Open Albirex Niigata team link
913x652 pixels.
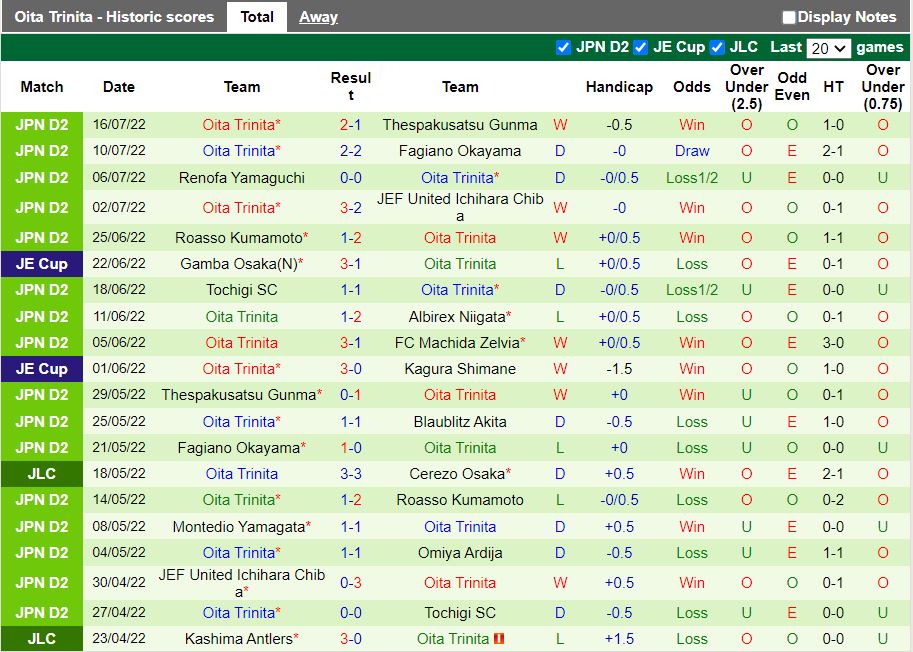pyautogui.click(x=459, y=317)
